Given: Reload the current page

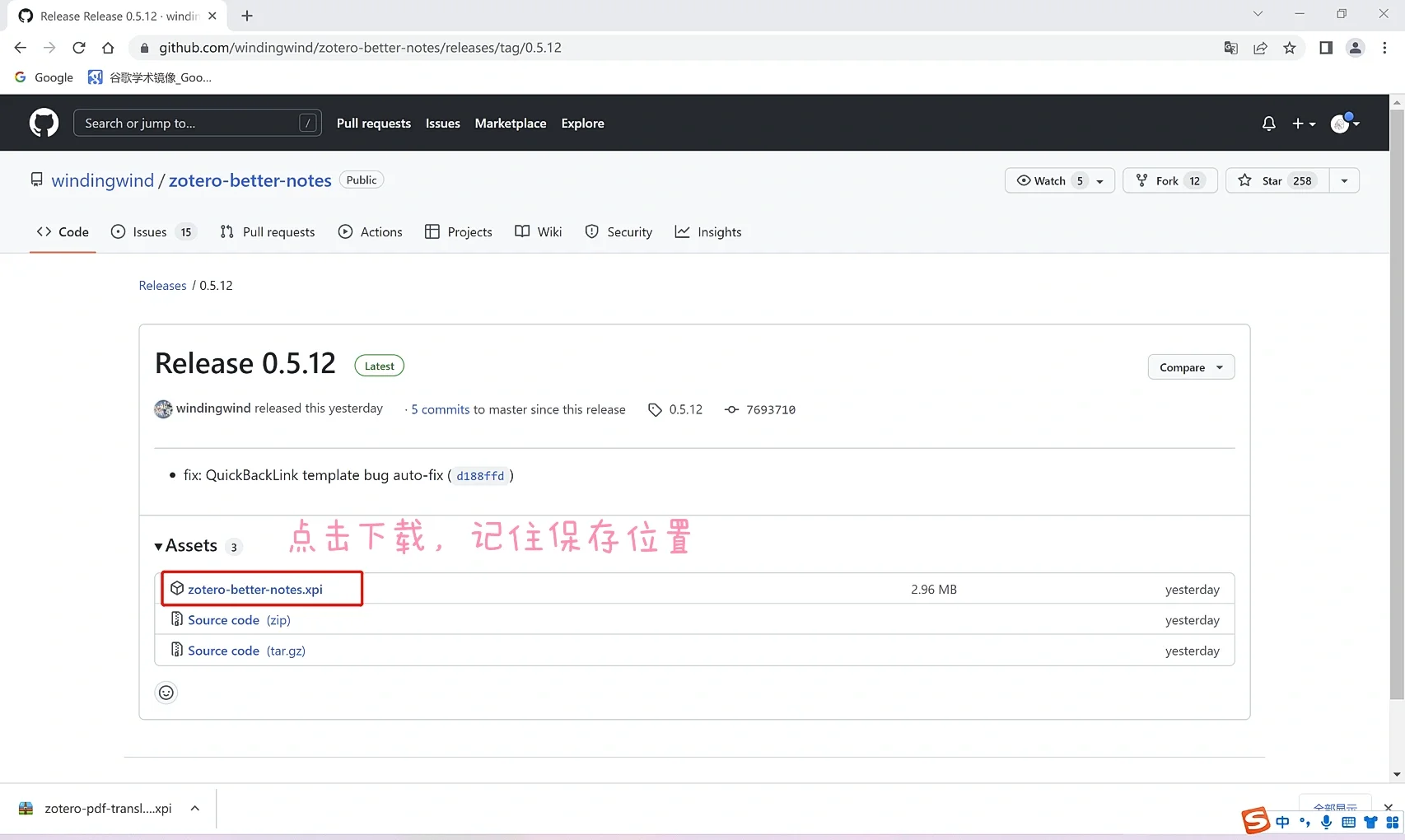Looking at the screenshot, I should pyautogui.click(x=79, y=47).
